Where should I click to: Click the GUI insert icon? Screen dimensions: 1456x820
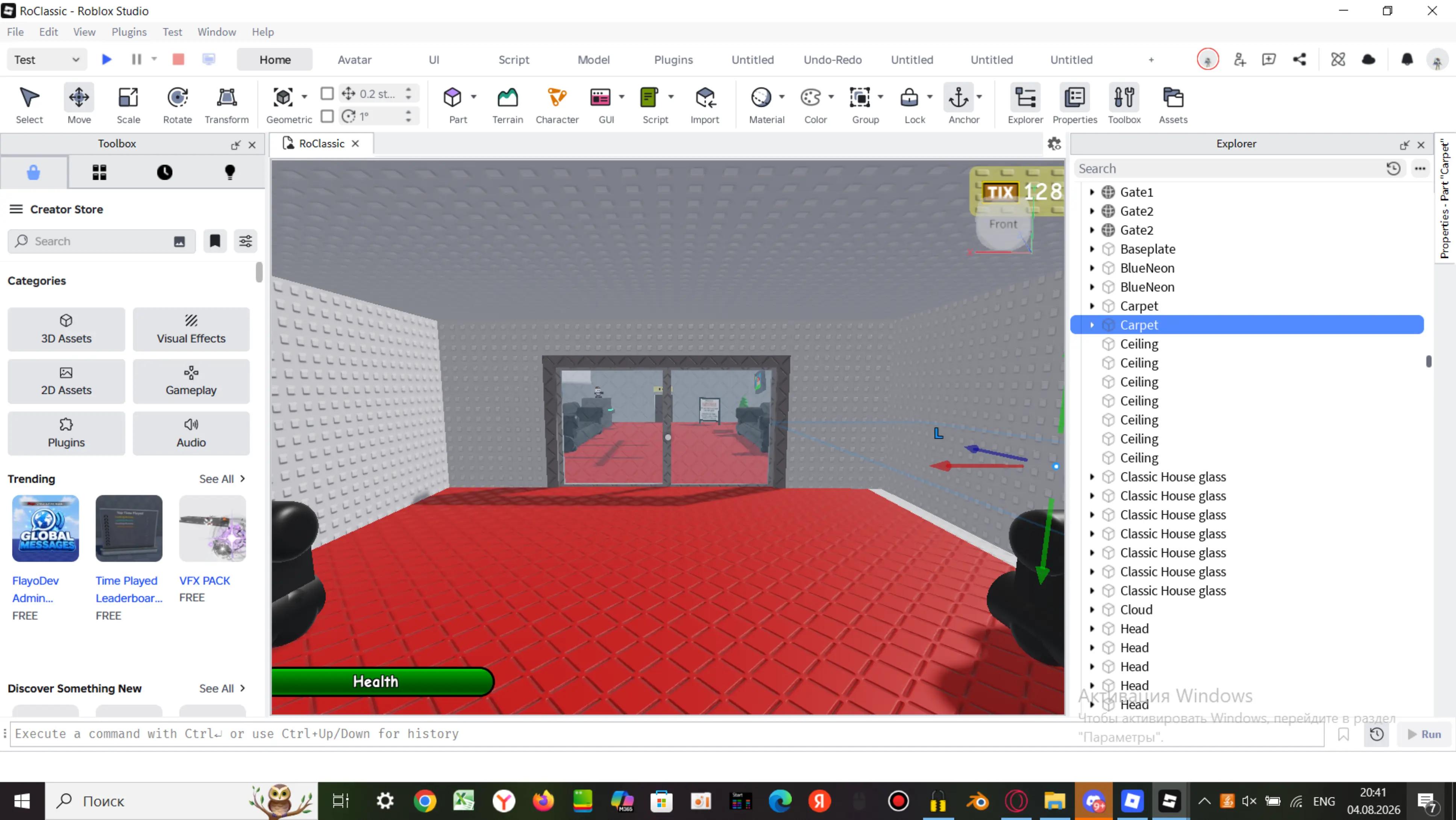pyautogui.click(x=600, y=98)
